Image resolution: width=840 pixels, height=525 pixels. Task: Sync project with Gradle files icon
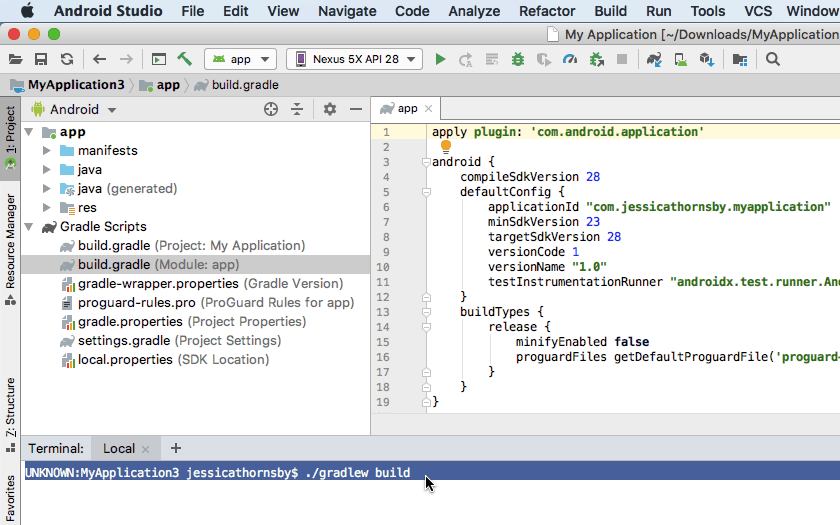[654, 59]
